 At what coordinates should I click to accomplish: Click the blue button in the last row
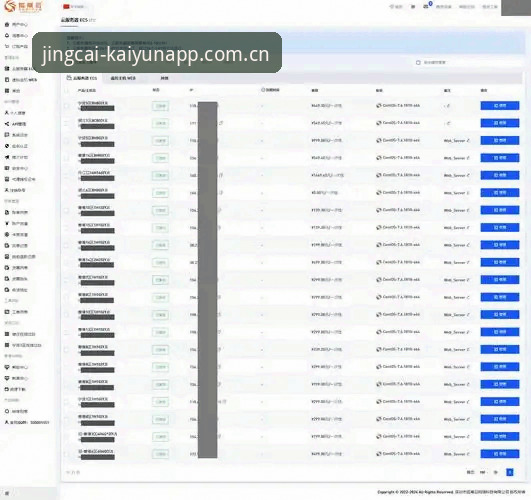pos(500,454)
